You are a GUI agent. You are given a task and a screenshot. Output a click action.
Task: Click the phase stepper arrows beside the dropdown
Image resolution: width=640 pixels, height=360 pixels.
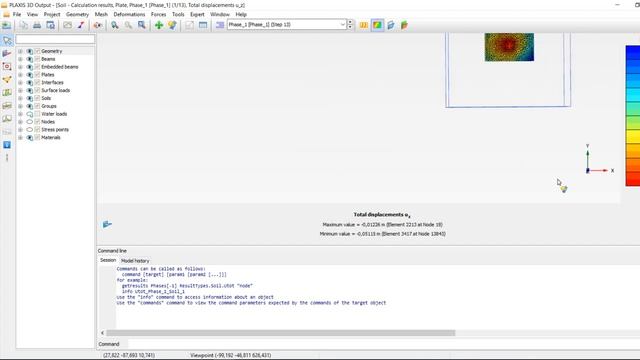click(x=350, y=25)
